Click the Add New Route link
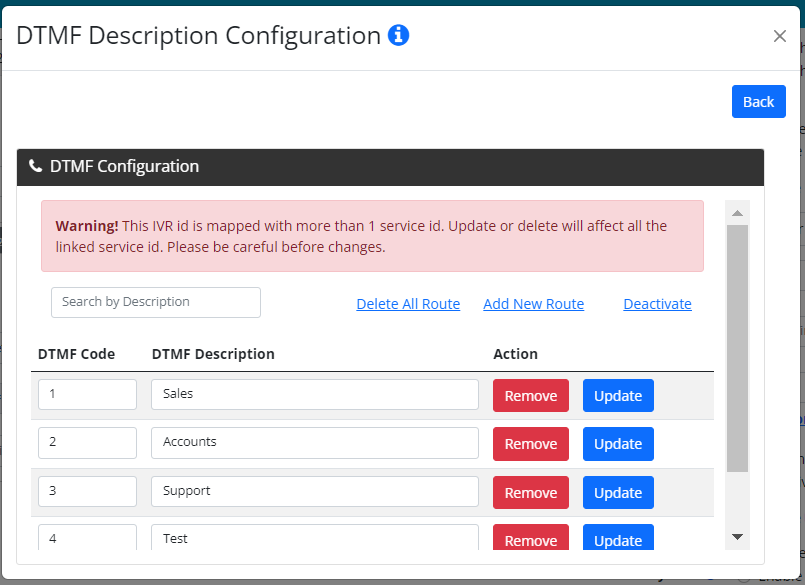The height and width of the screenshot is (585, 805). 533,304
